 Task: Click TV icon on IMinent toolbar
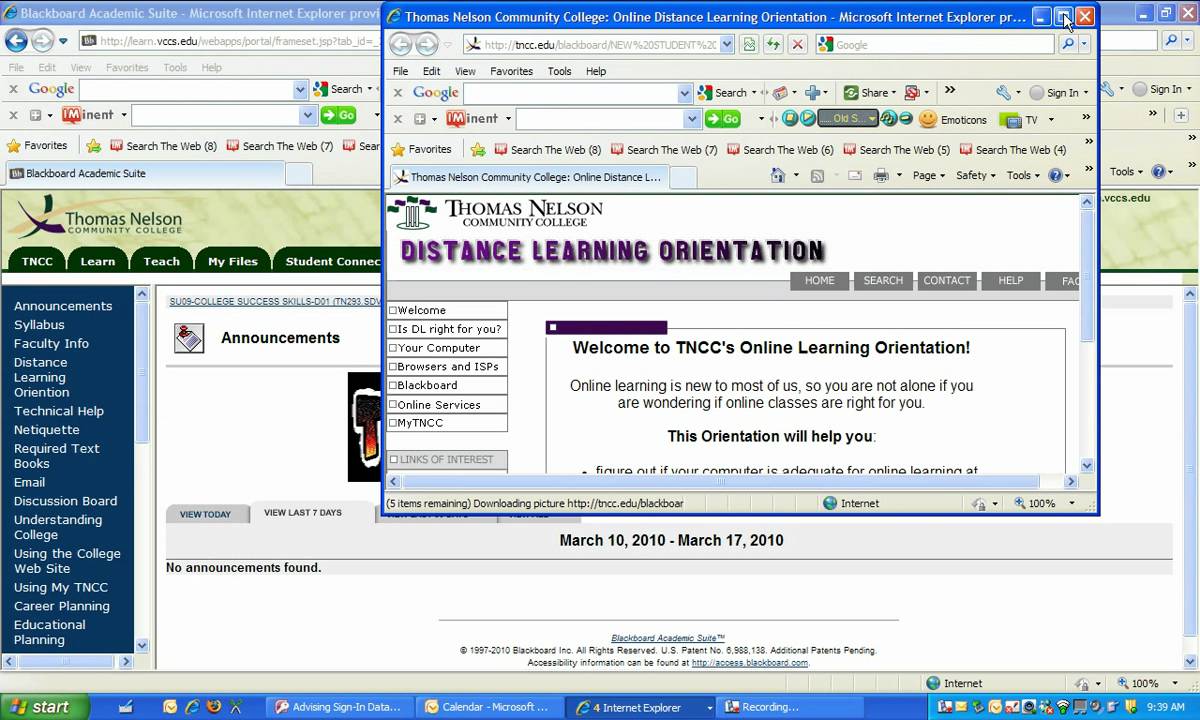(1012, 120)
